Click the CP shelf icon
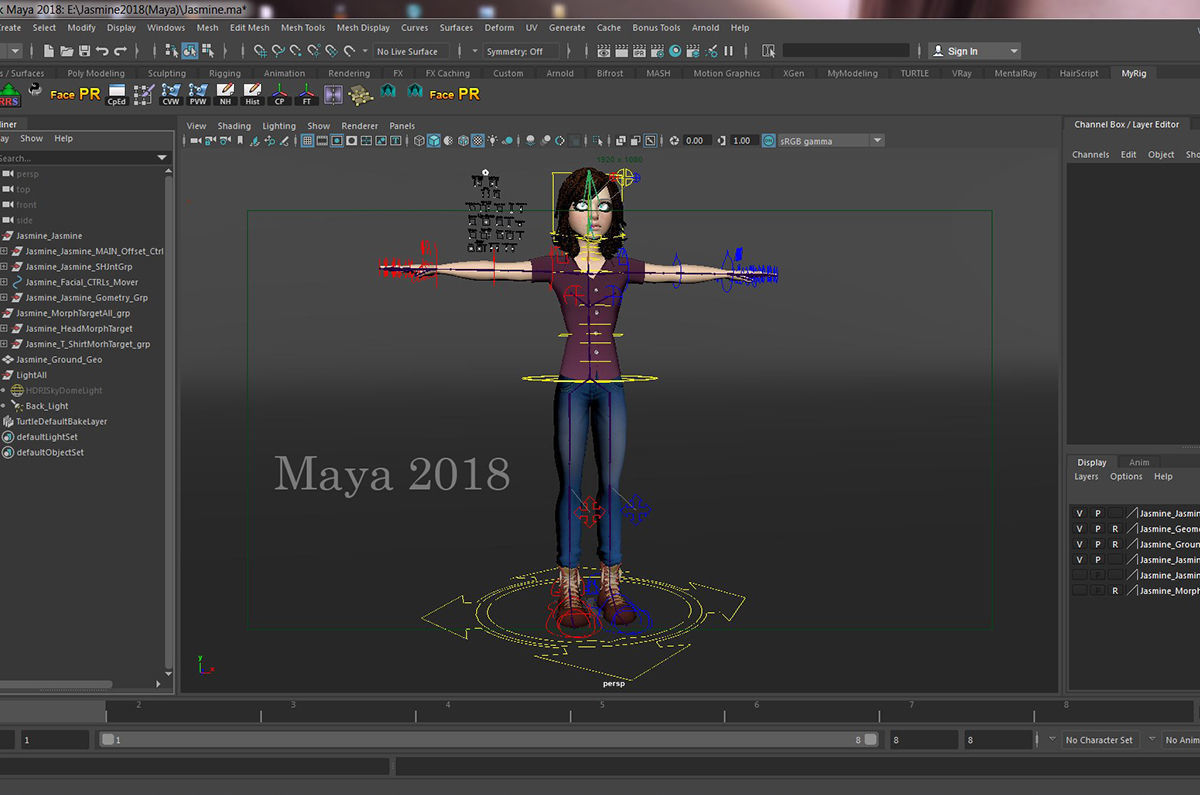Image resolution: width=1200 pixels, height=795 pixels. [x=279, y=94]
